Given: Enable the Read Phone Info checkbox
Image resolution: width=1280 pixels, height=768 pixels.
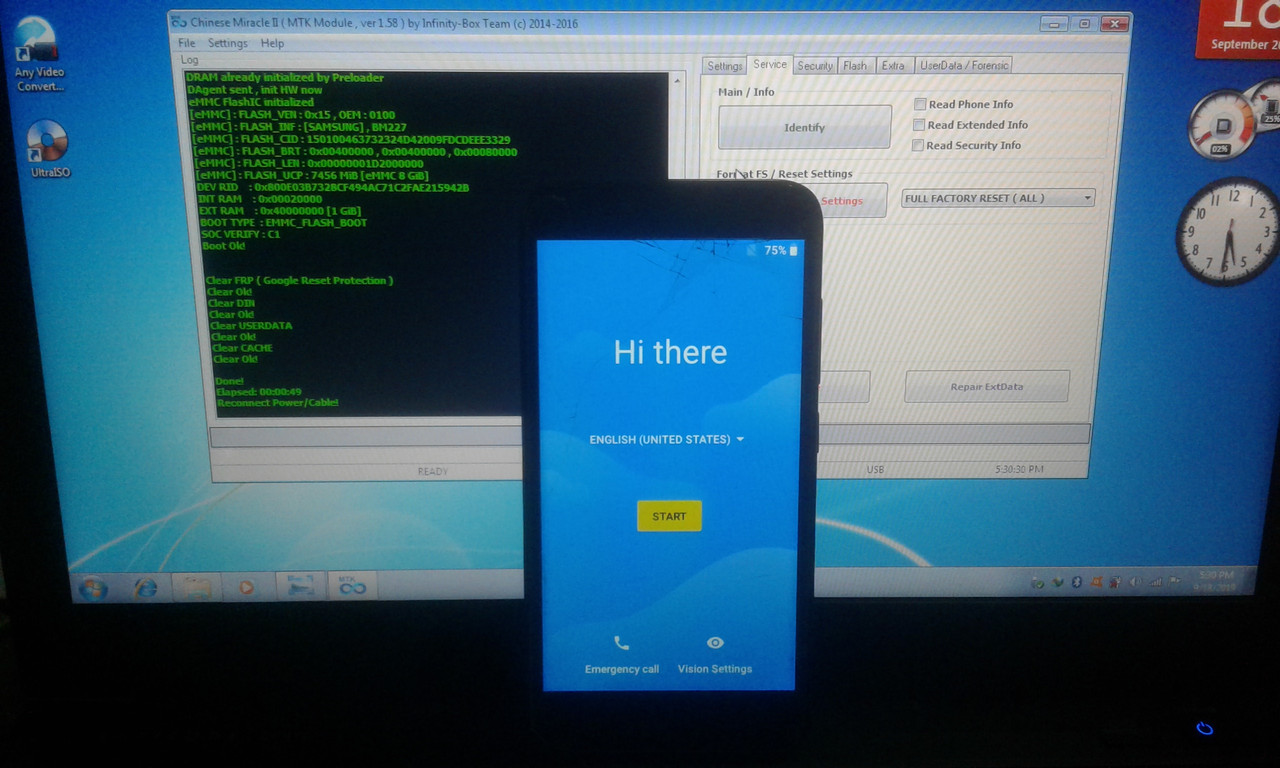Looking at the screenshot, I should (920, 104).
